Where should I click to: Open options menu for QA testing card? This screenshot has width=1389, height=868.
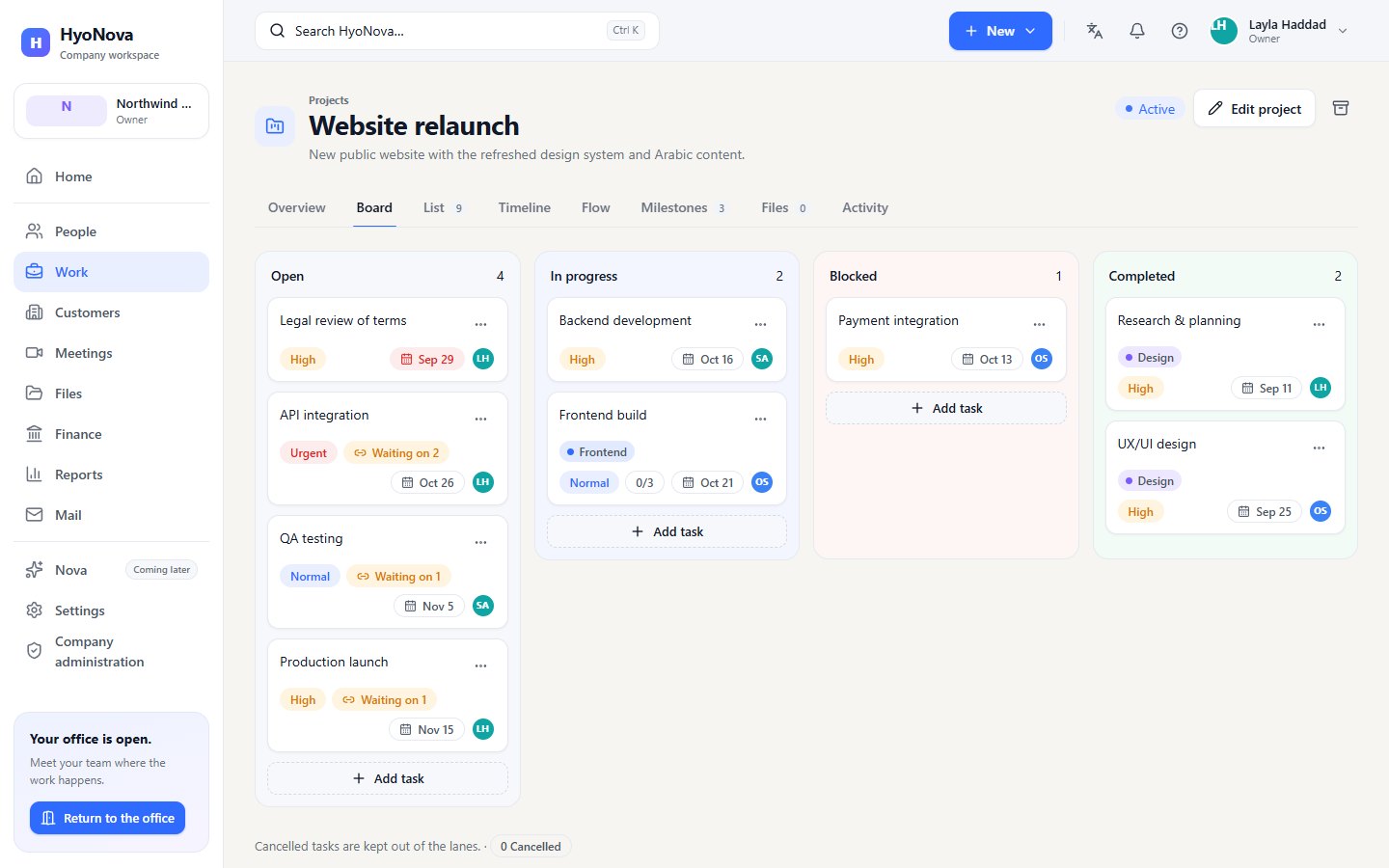coord(481,542)
